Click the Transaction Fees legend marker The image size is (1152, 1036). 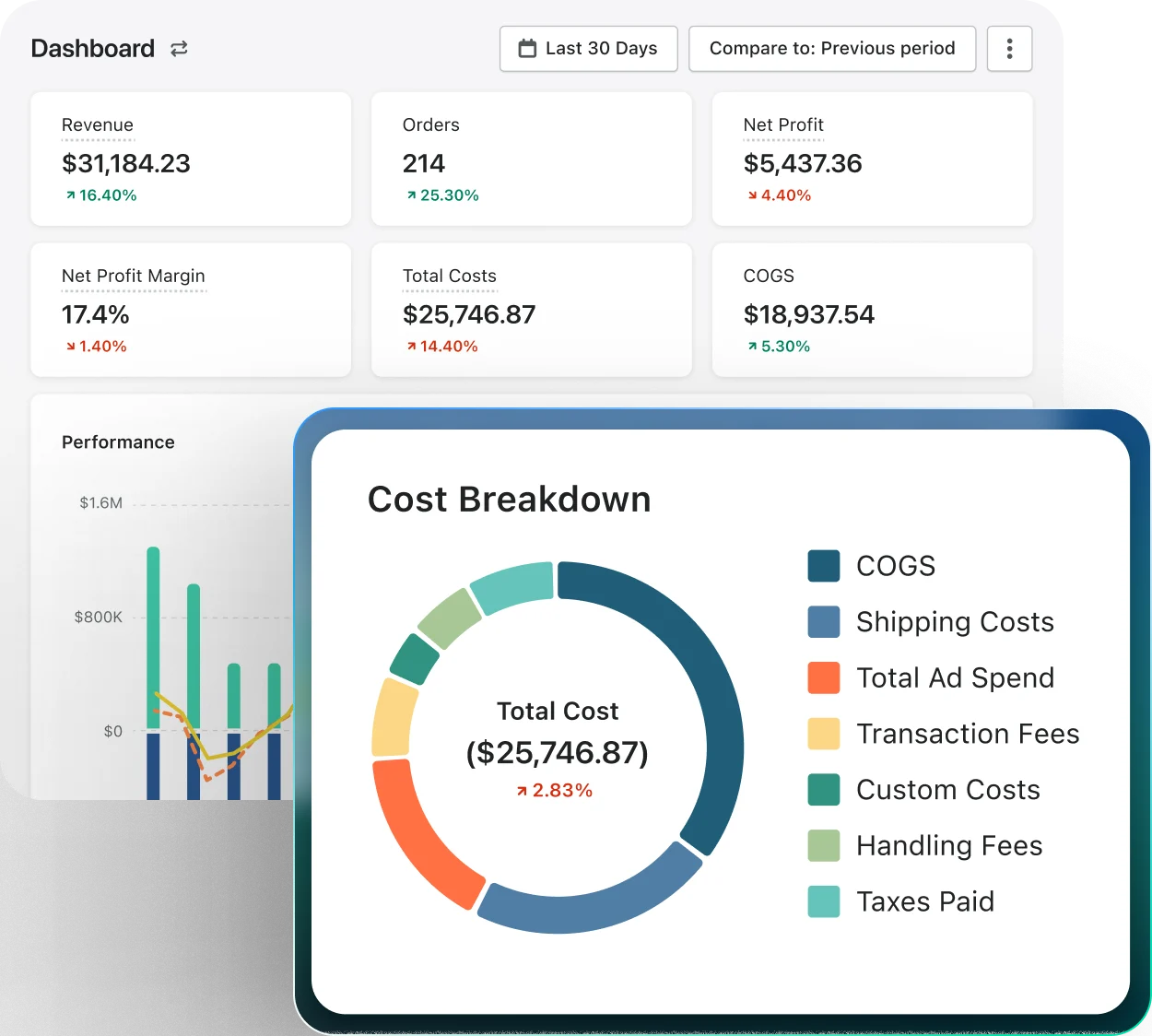pos(823,734)
